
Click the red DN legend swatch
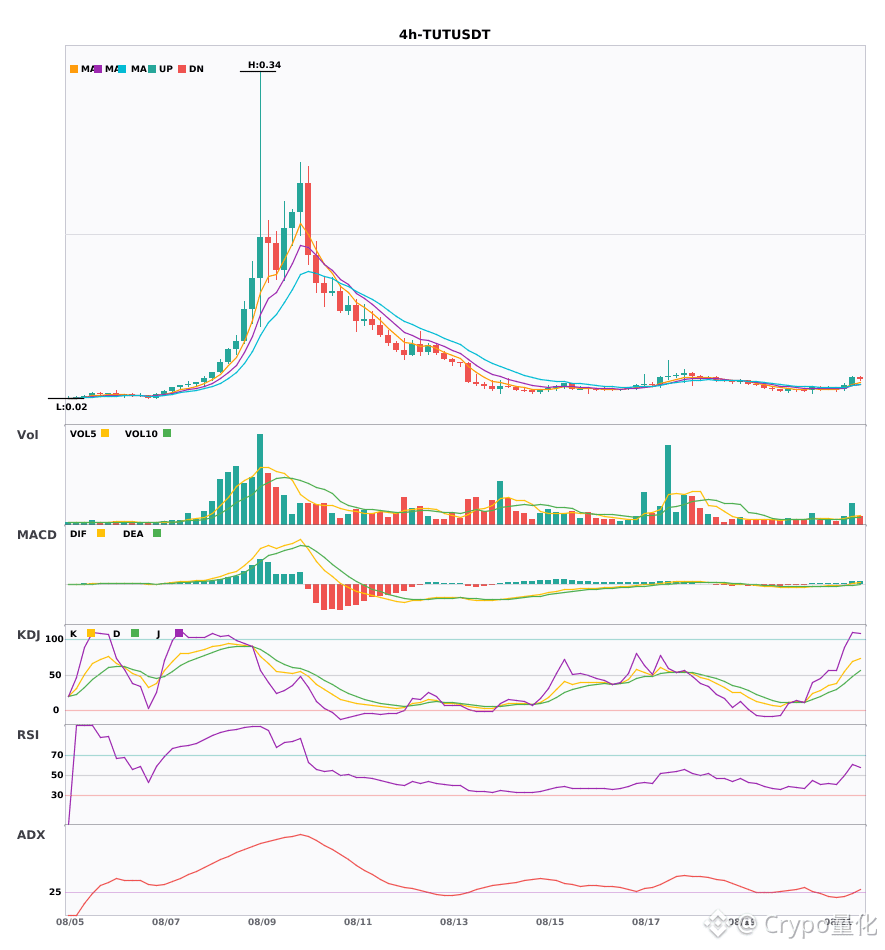pos(182,69)
